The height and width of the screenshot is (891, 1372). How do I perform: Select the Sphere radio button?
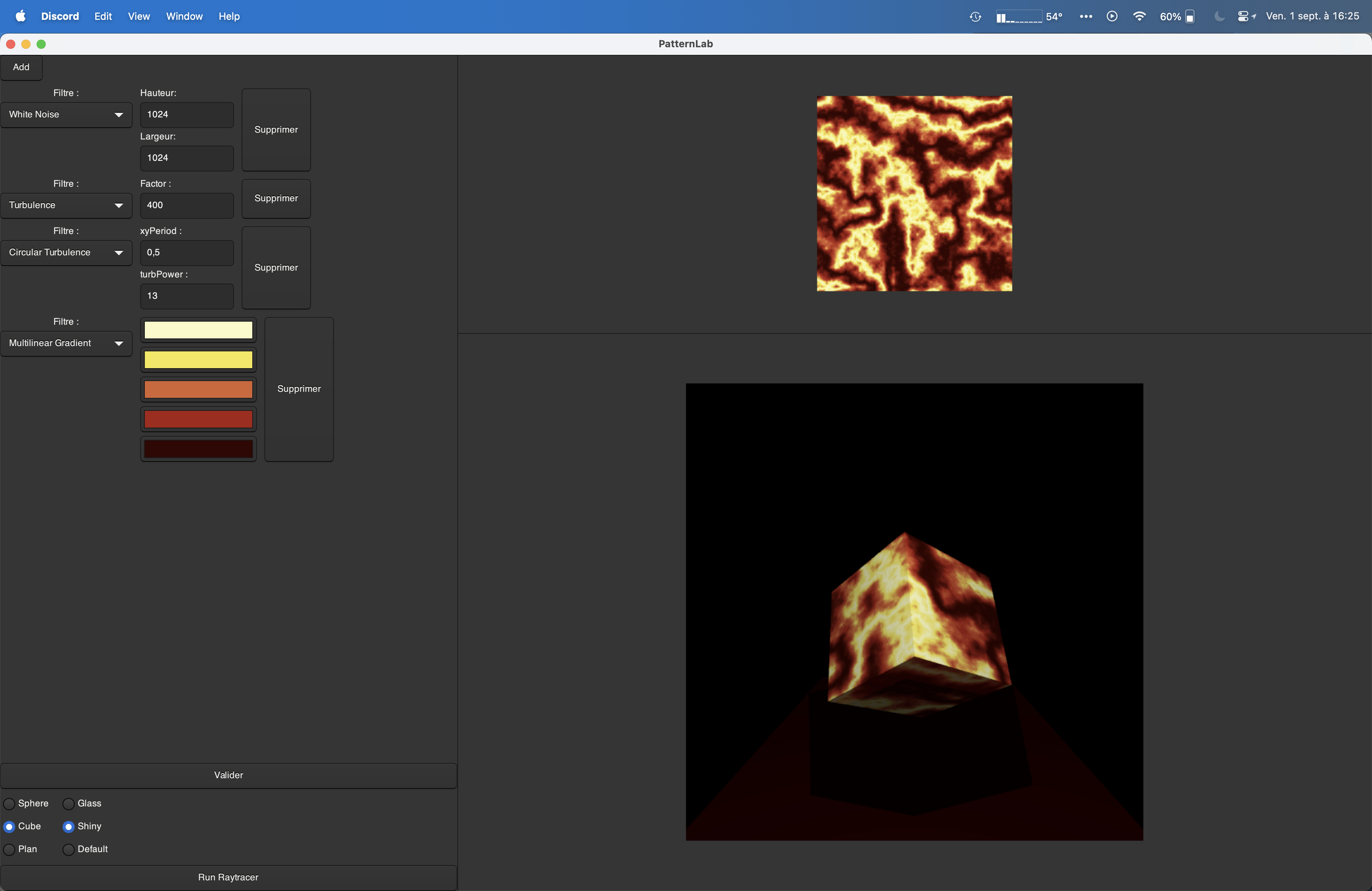coord(10,803)
